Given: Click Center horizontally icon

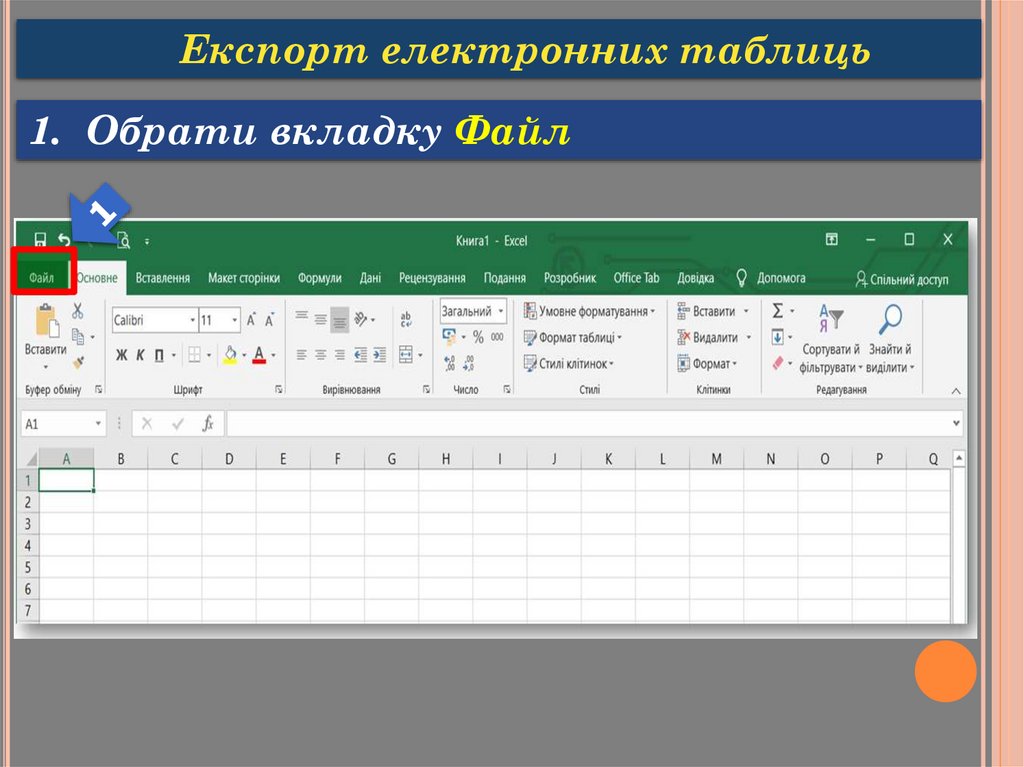Looking at the screenshot, I should (x=320, y=355).
